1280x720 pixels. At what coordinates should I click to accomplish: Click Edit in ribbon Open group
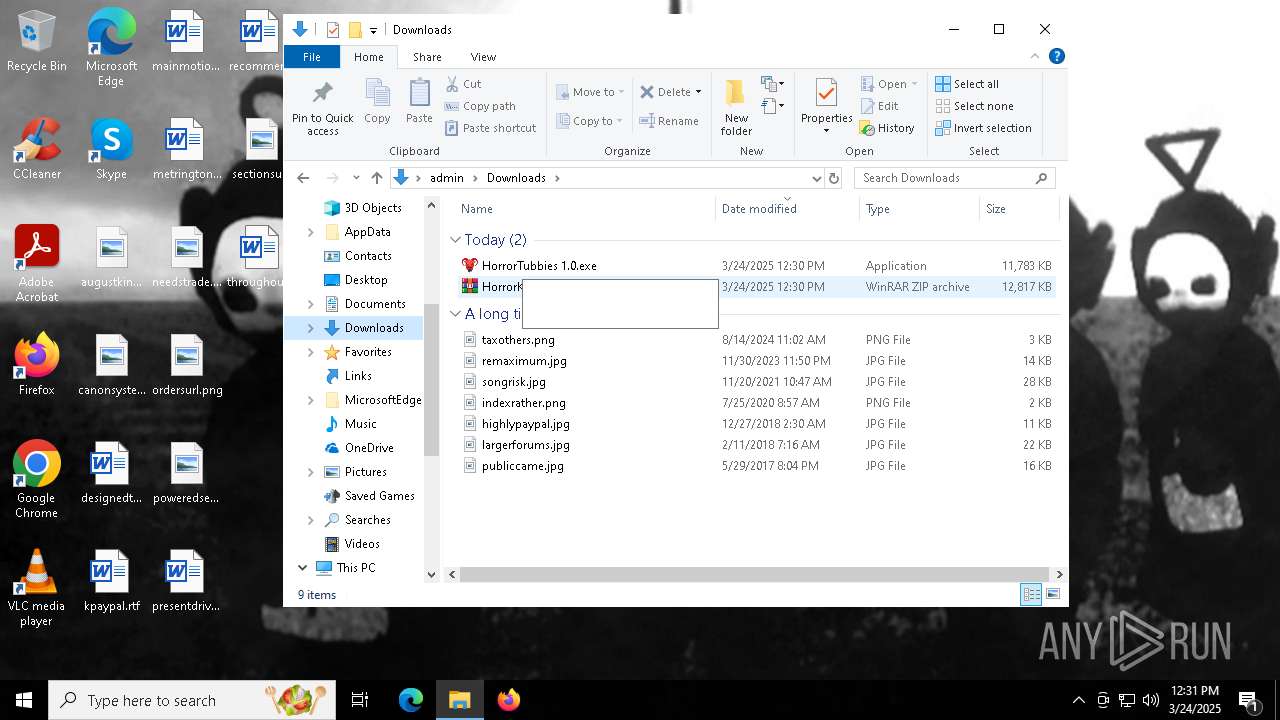tap(879, 106)
